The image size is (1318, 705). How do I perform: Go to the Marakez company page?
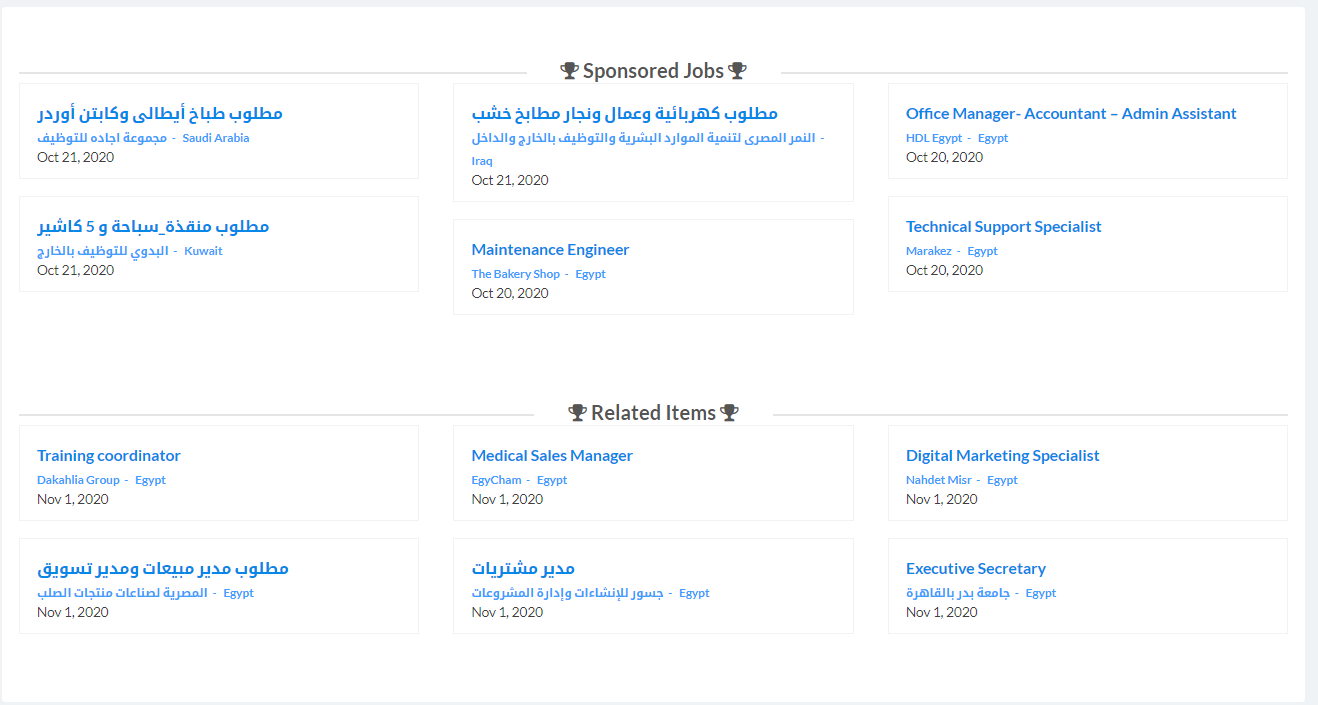pyautogui.click(x=928, y=251)
